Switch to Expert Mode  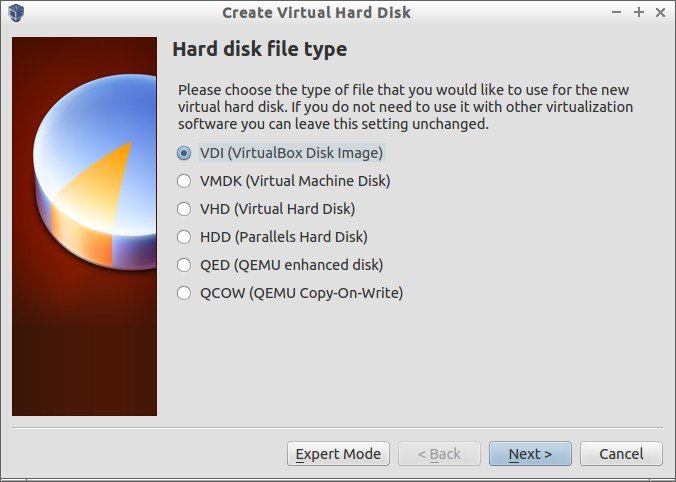tap(338, 454)
